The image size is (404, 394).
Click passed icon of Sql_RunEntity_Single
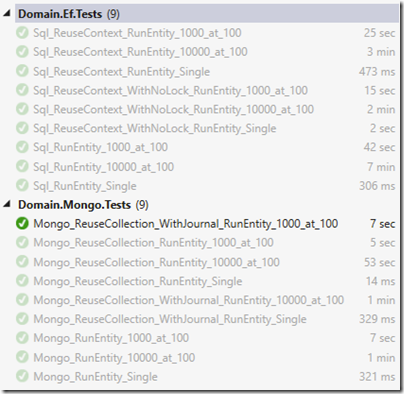click(x=22, y=185)
